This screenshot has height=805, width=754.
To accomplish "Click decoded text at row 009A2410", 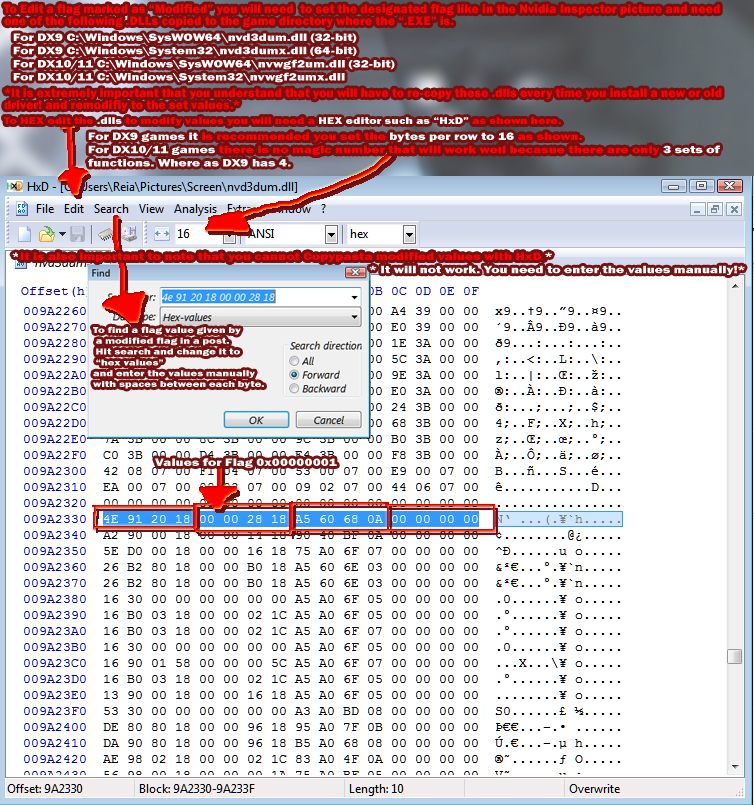I will (x=558, y=743).
